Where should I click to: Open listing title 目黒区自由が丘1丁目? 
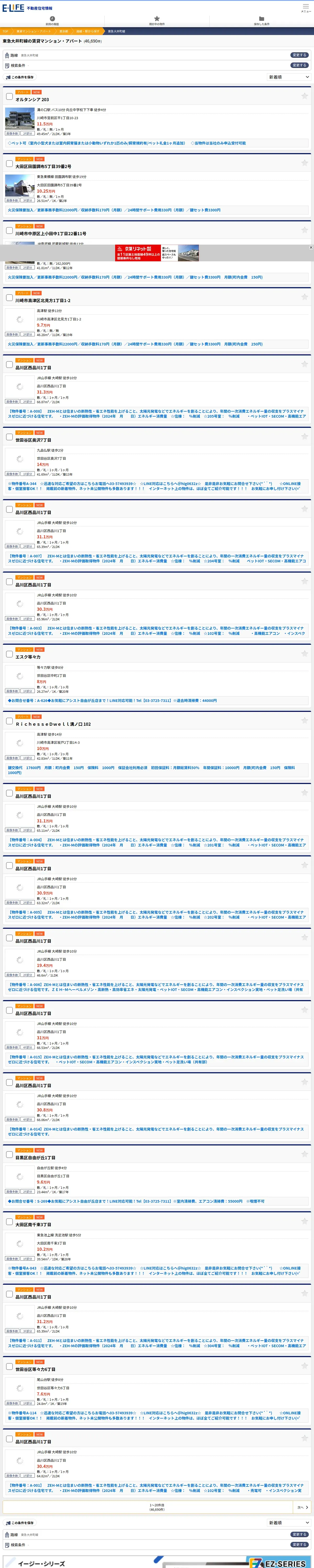pyautogui.click(x=35, y=1158)
